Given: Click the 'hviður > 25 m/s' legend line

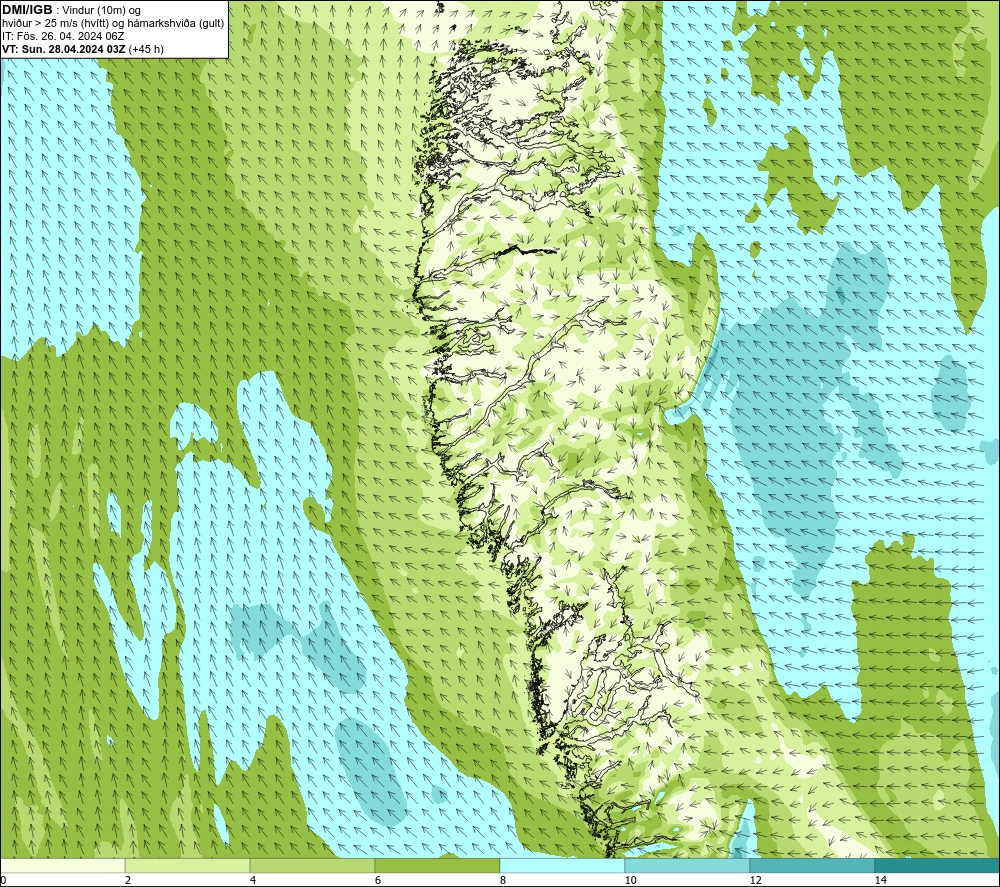Looking at the screenshot, I should click(113, 24).
